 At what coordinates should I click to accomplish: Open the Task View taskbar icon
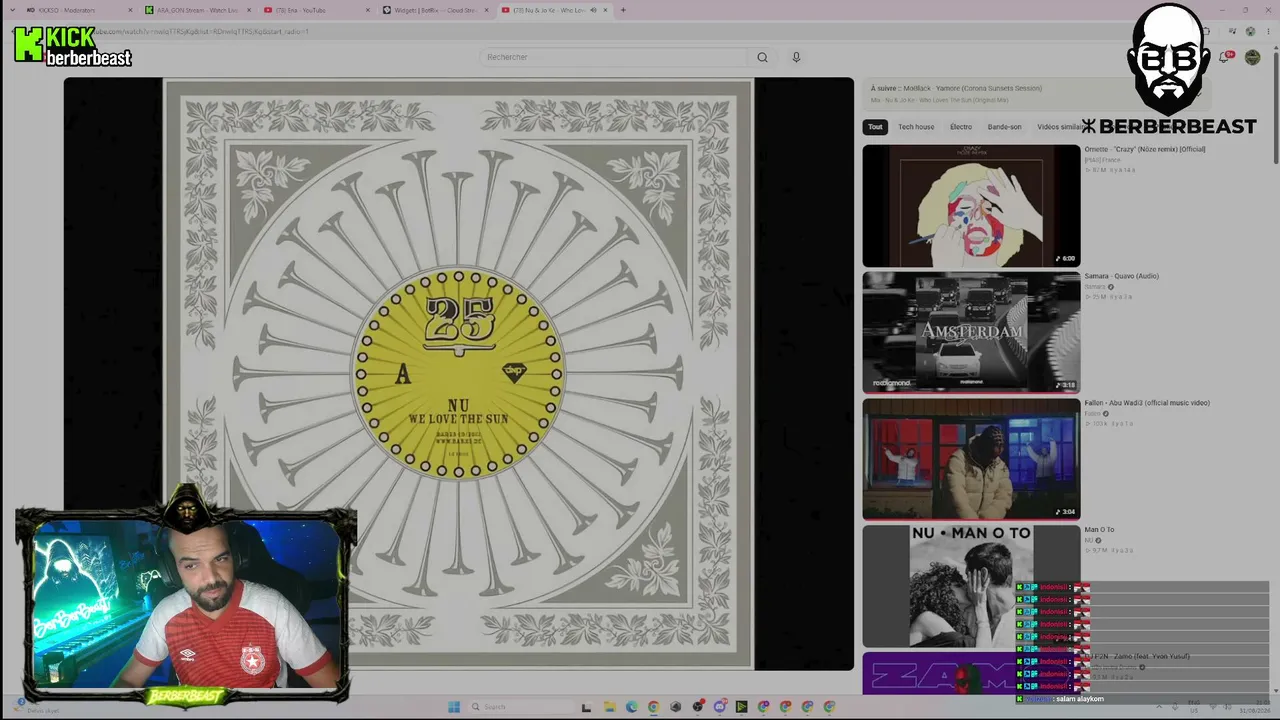(586, 707)
